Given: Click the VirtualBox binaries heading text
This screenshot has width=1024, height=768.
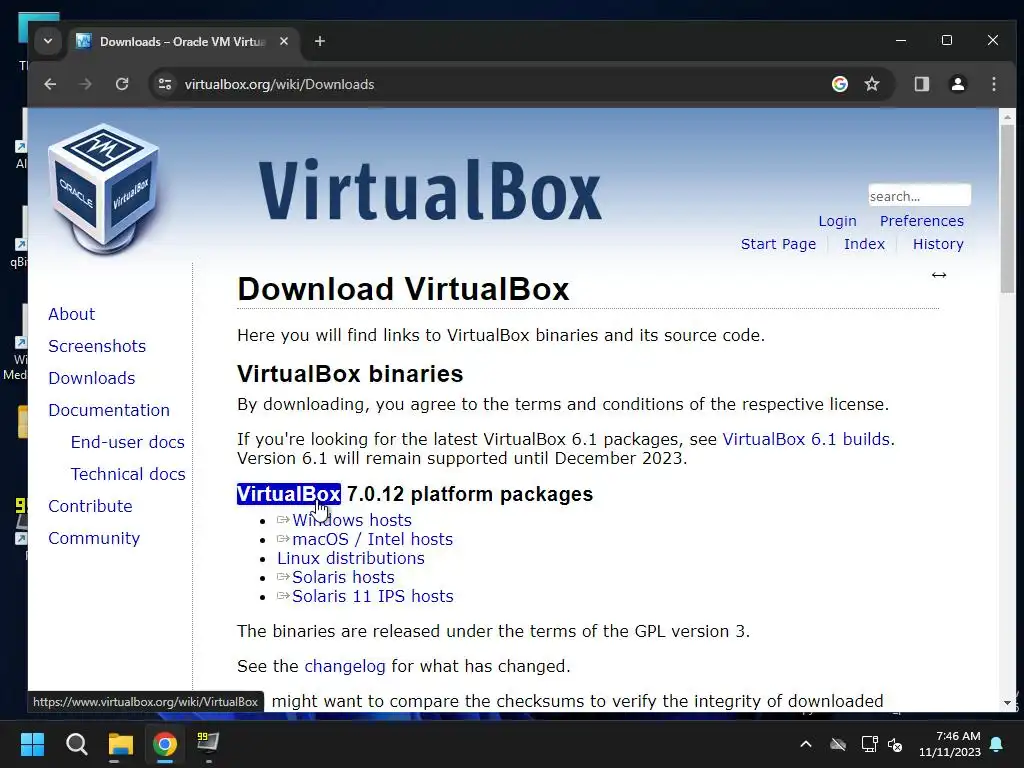Looking at the screenshot, I should [350, 374].
